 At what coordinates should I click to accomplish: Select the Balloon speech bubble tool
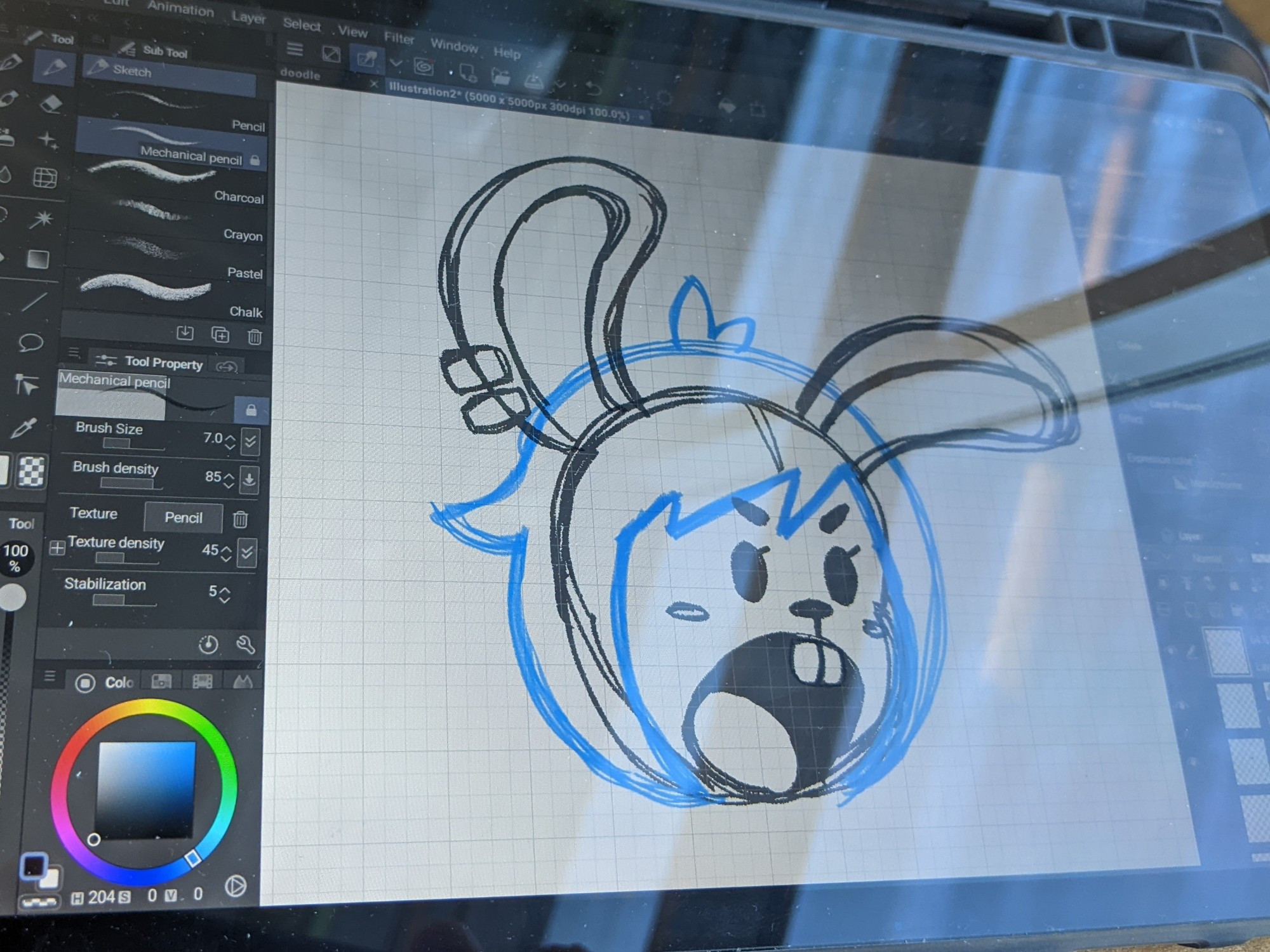coord(30,343)
